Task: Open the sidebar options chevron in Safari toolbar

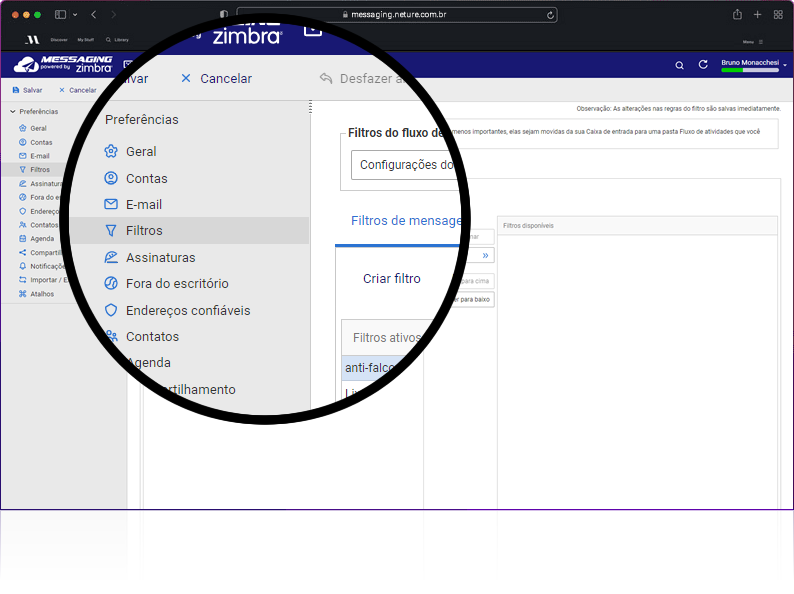Action: 75,15
